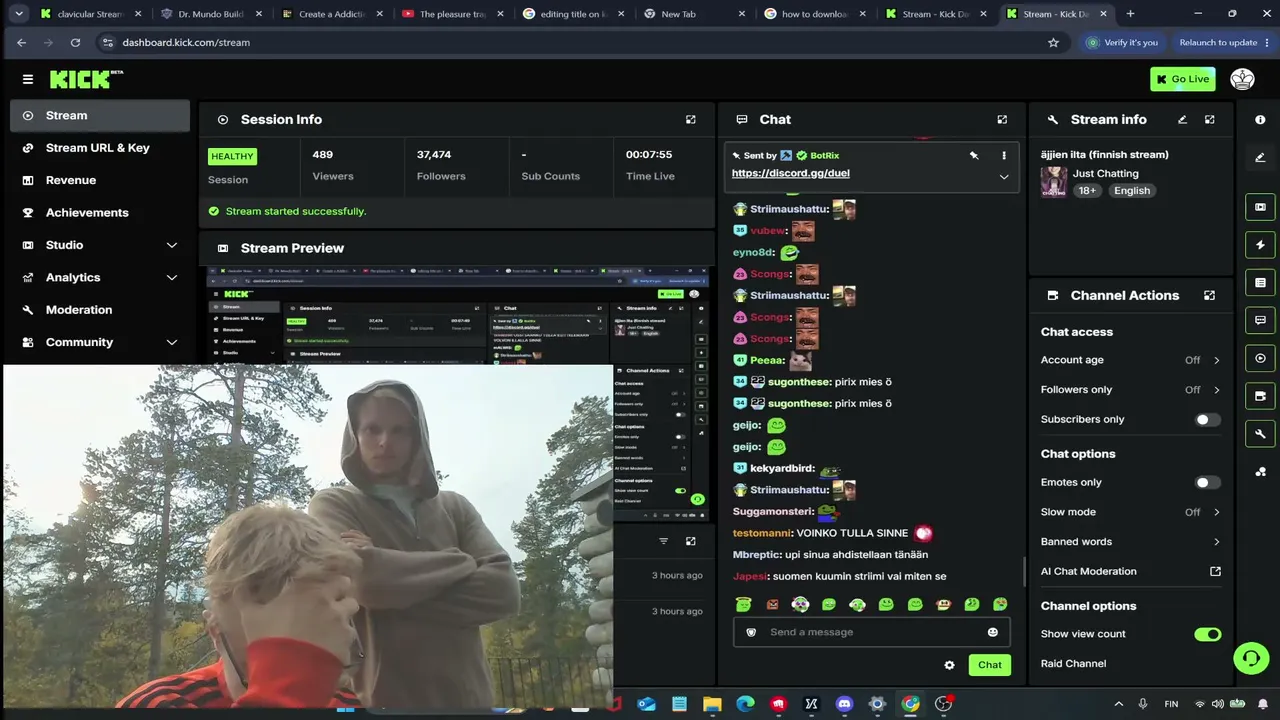Open a new browser tab

coord(1130,14)
